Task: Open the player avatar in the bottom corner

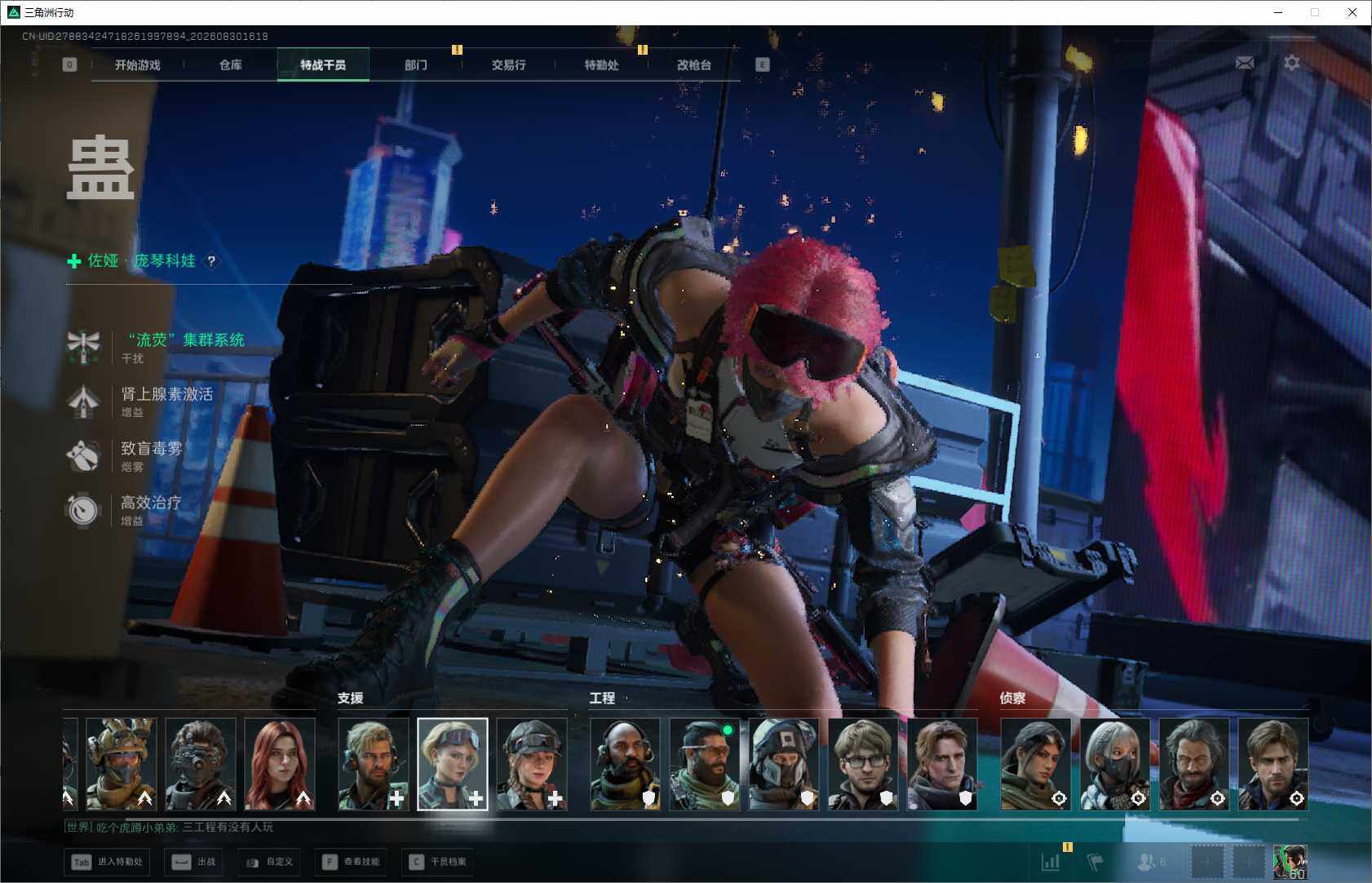Action: [1290, 862]
